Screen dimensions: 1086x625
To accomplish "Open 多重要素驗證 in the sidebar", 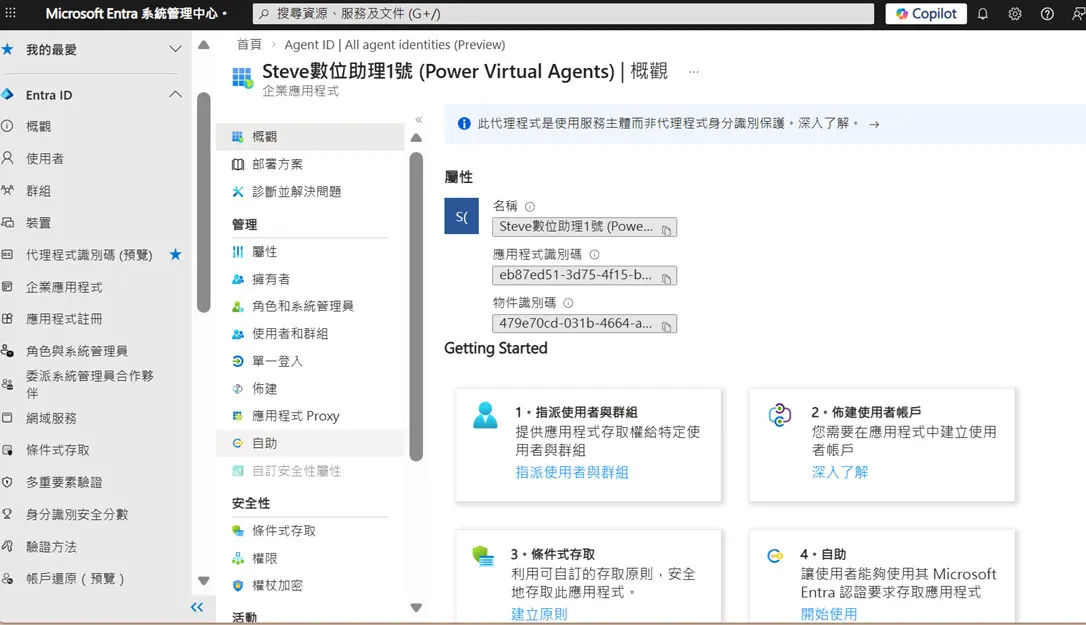I will tap(64, 482).
